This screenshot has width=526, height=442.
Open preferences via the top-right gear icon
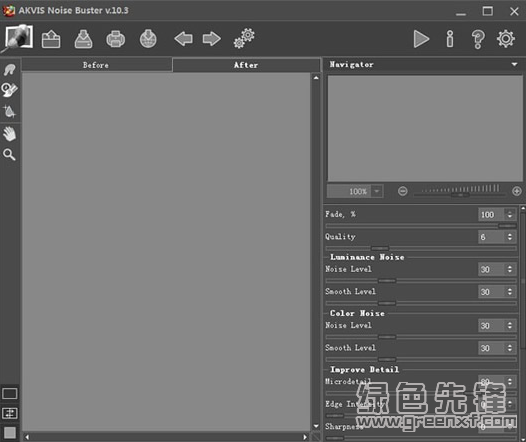[506, 39]
